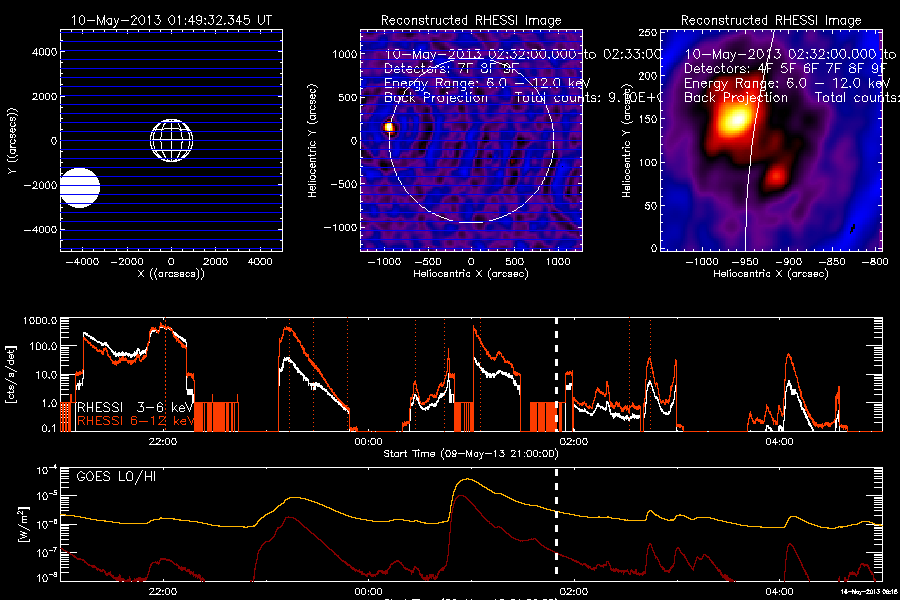Viewport: 900px width, 600px height.
Task: Click the 'GOES LO/HI' plot label
Action: 116,477
